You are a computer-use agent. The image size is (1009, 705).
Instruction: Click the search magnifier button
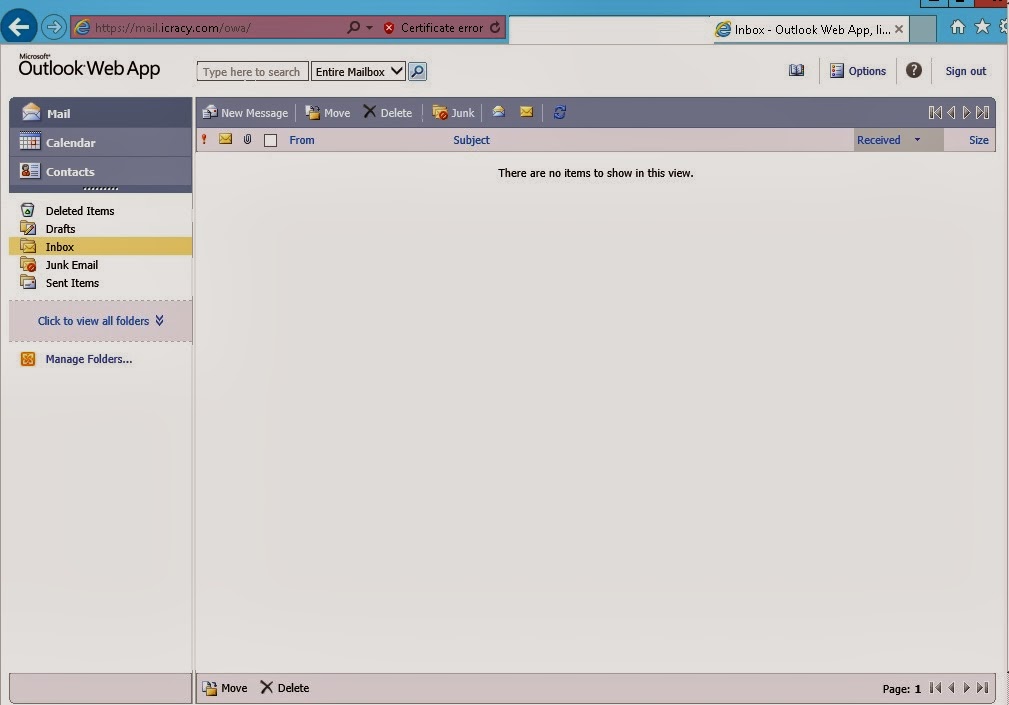click(417, 71)
